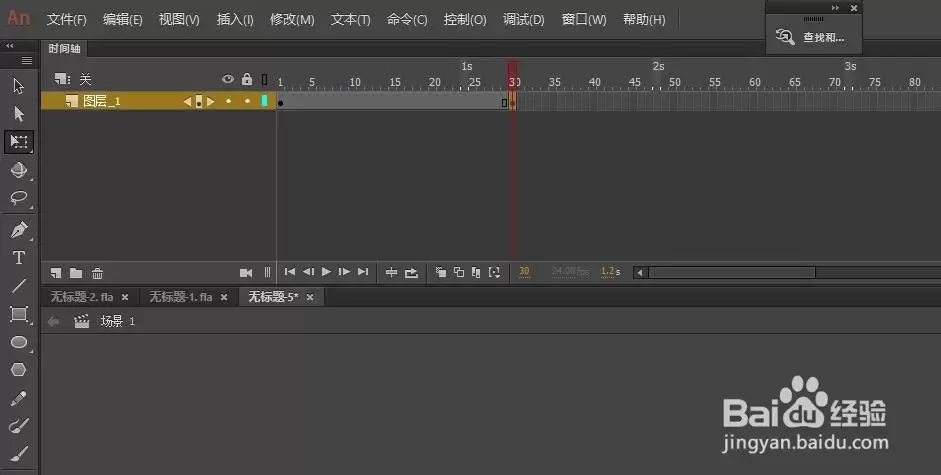941x475 pixels.
Task: Open the 文本(T) menu
Action: (350, 20)
